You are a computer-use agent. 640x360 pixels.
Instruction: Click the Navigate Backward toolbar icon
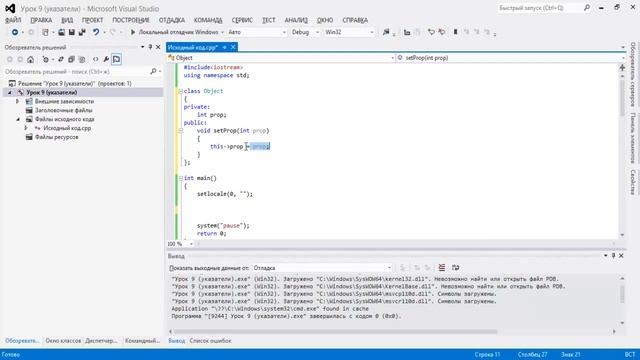15,32
